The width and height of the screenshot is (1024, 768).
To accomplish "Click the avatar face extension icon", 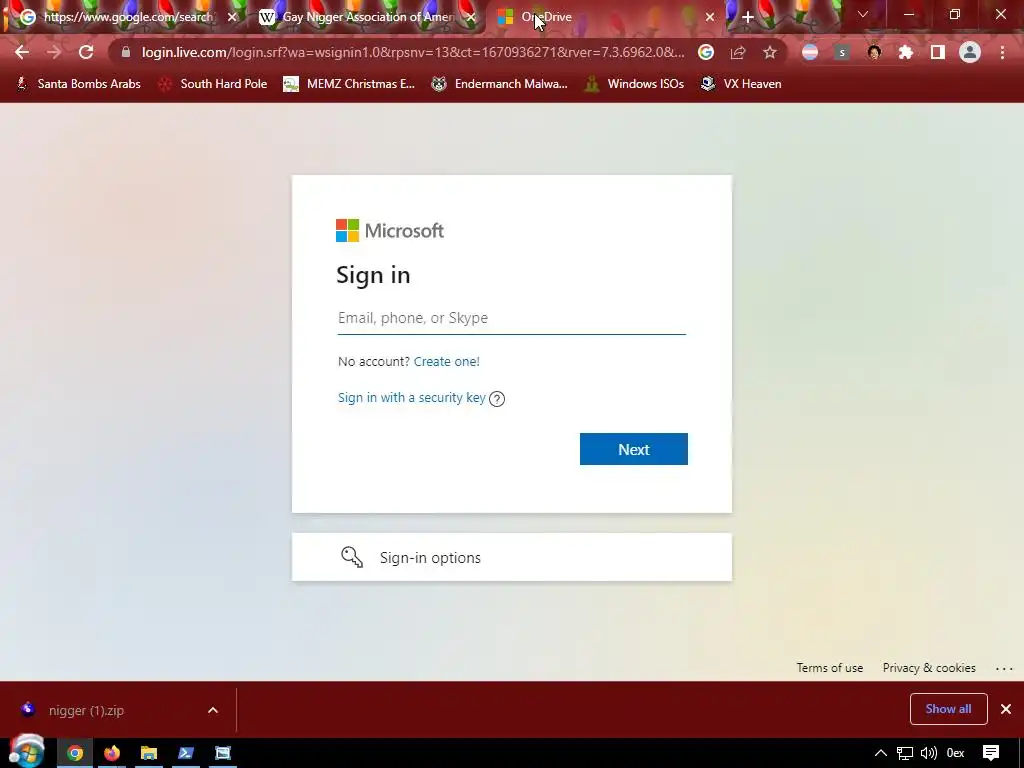I will click(874, 52).
